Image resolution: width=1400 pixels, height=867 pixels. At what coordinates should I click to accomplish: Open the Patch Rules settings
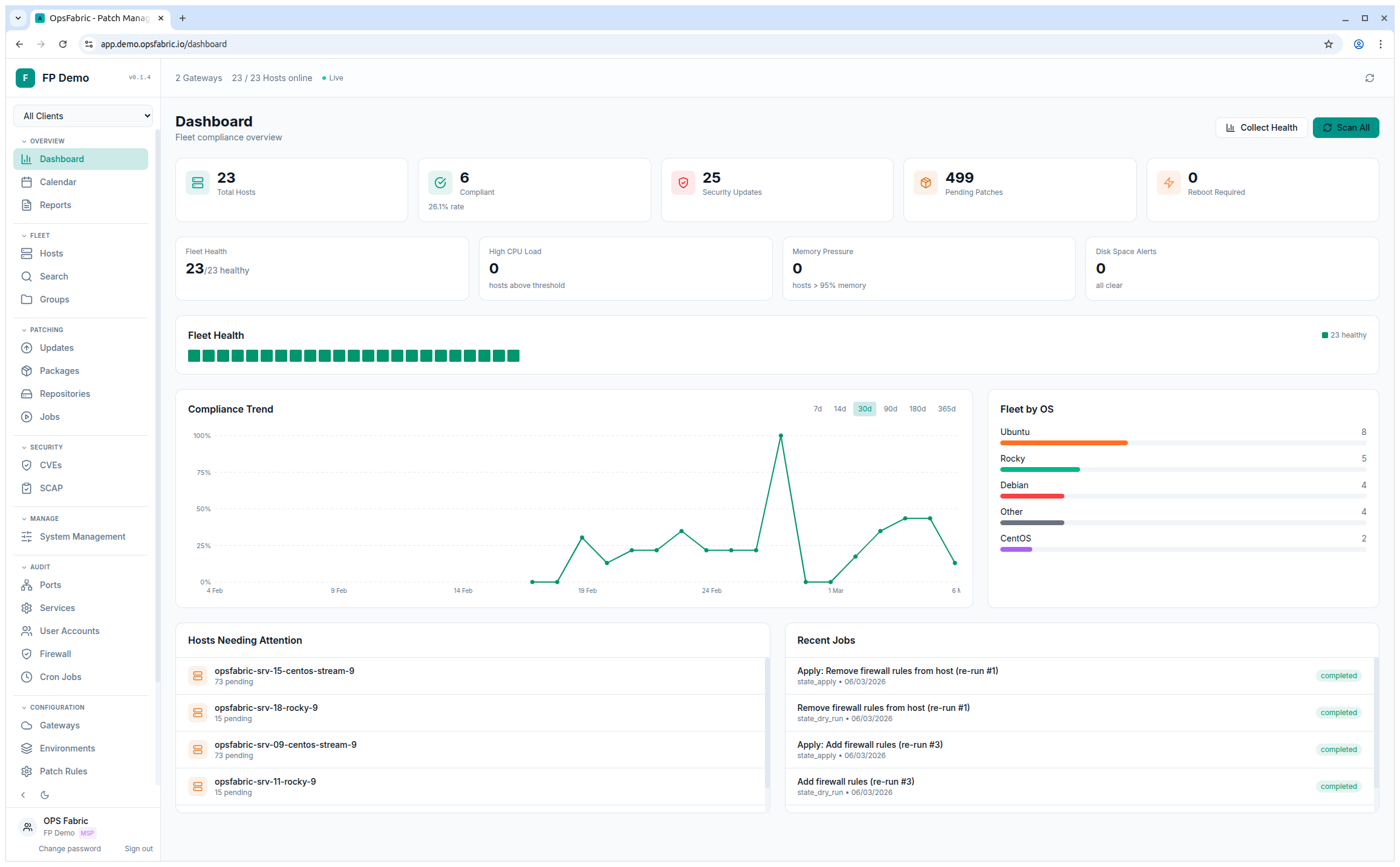pyautogui.click(x=63, y=771)
